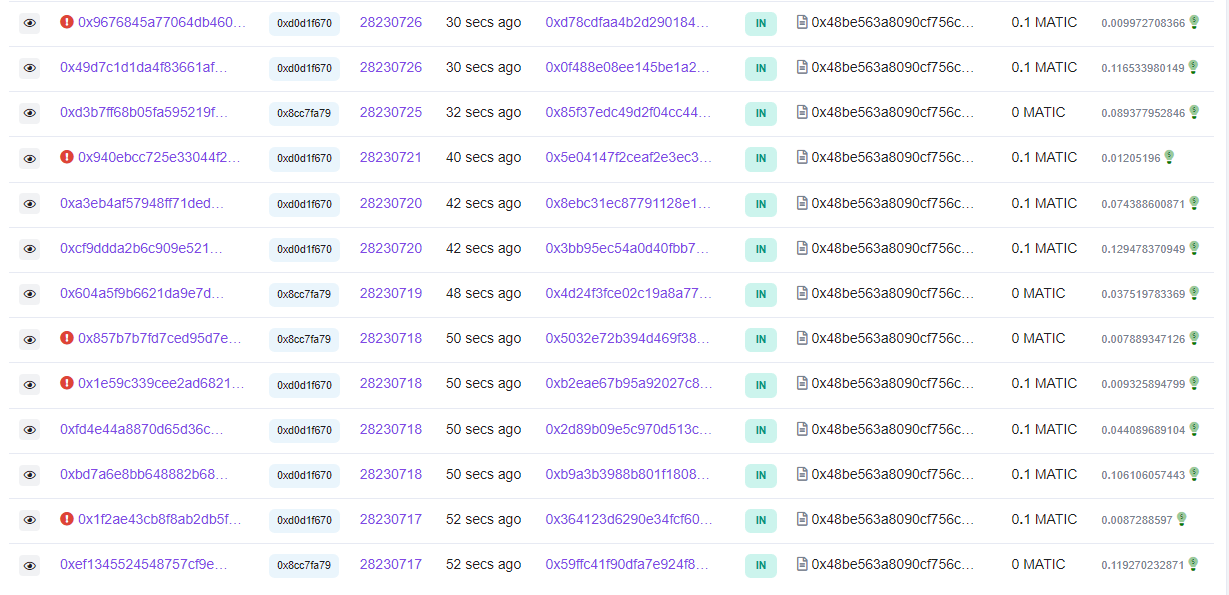
Task: Select fee value 0.037519783369
Action: tap(1143, 294)
